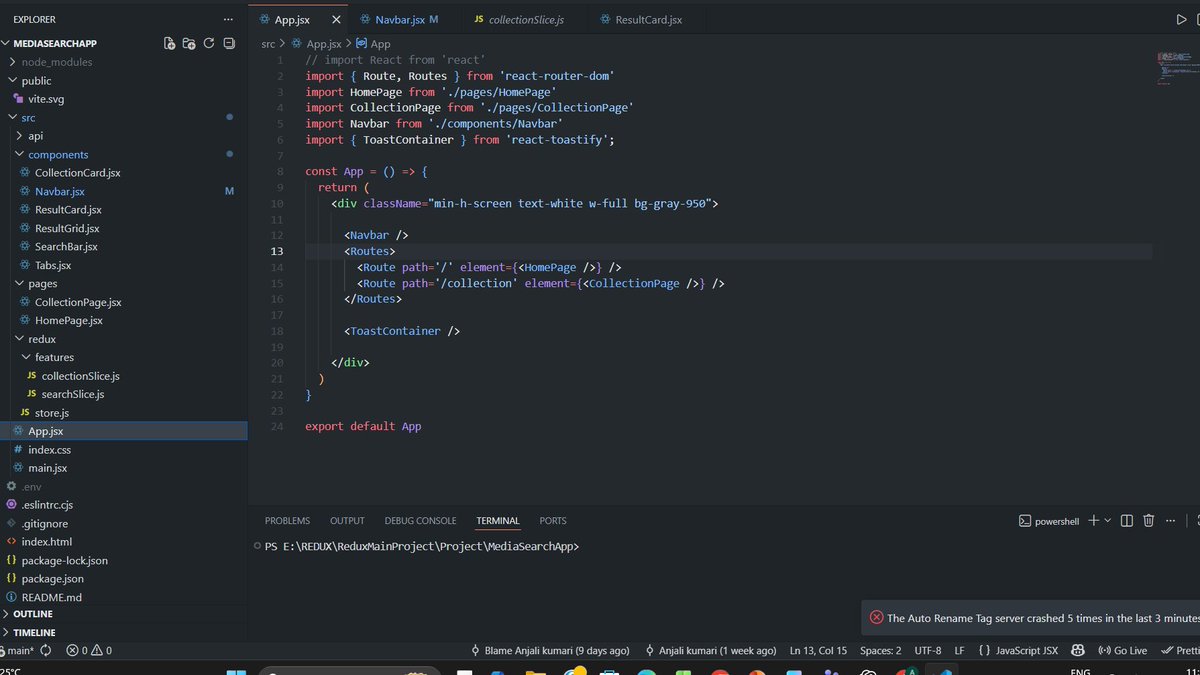Open the DEBUG CONSOLE panel tab
Viewport: 1200px width, 675px height.
420,520
